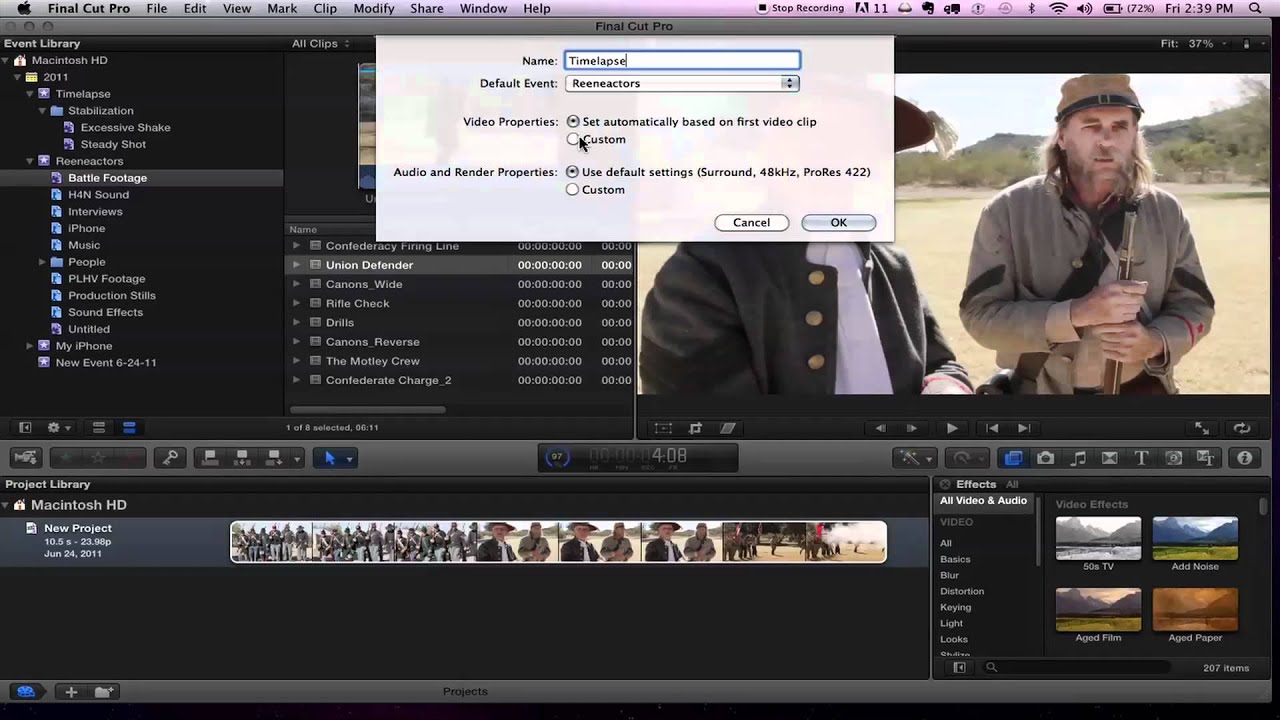Click the Import Media camera icon
Screen dimensions: 1280x720
[26, 458]
